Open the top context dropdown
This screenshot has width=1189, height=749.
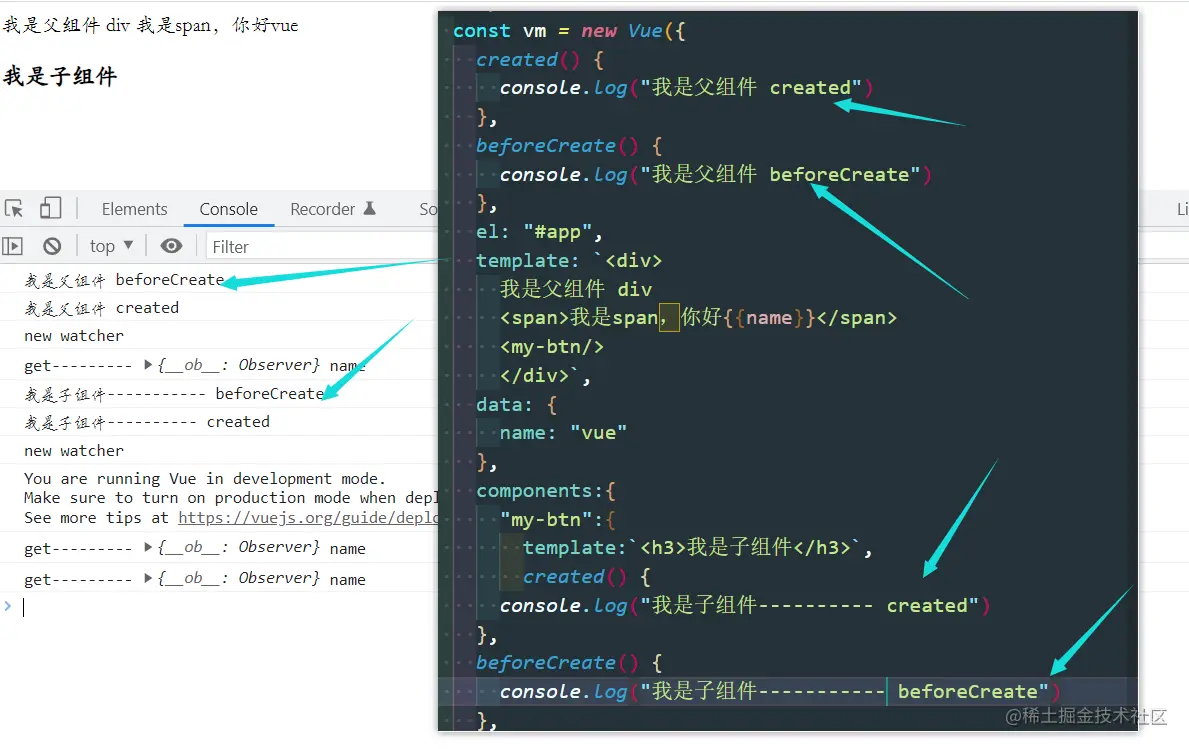point(111,246)
